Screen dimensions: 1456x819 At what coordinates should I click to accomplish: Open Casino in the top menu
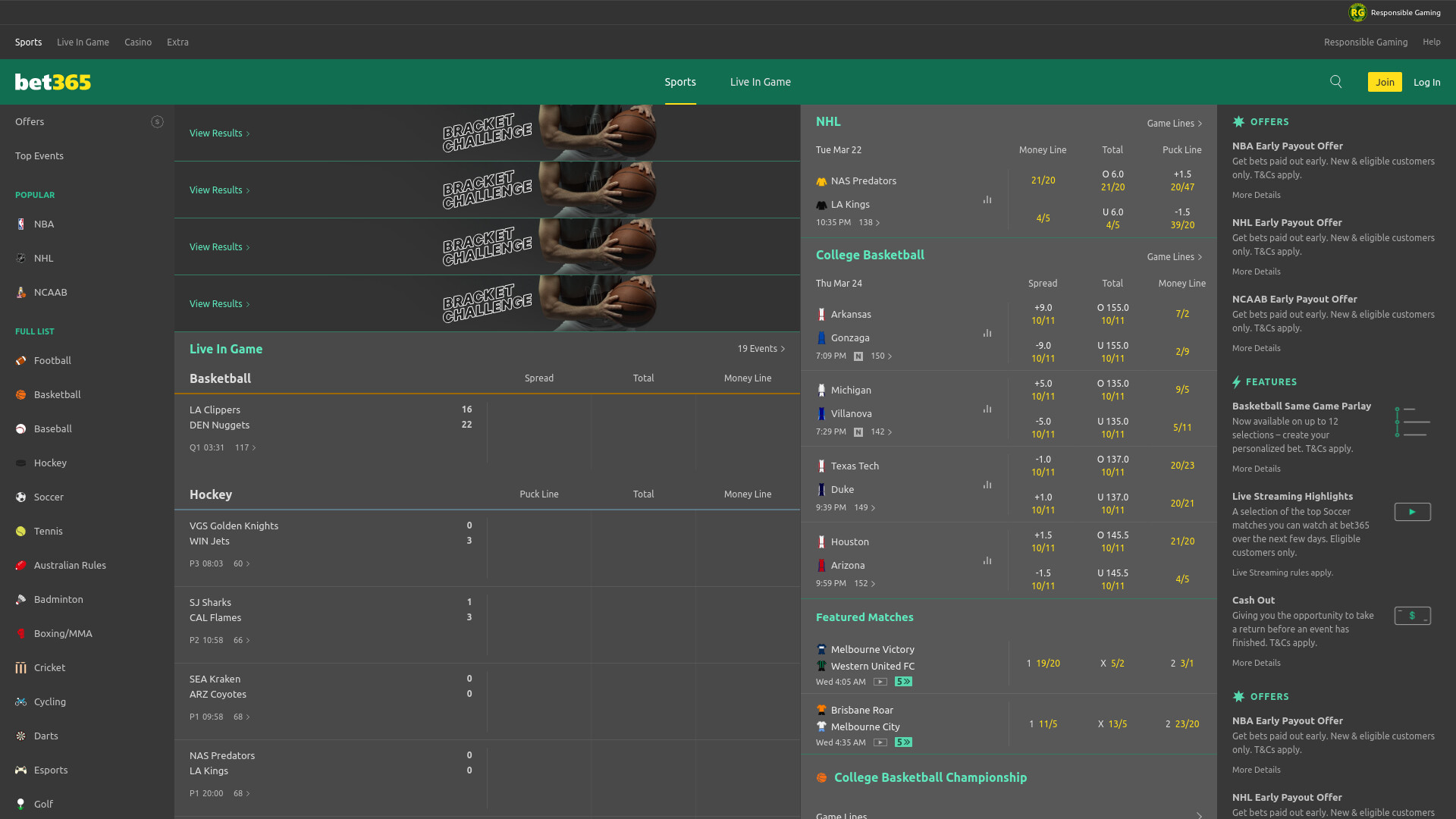point(138,42)
